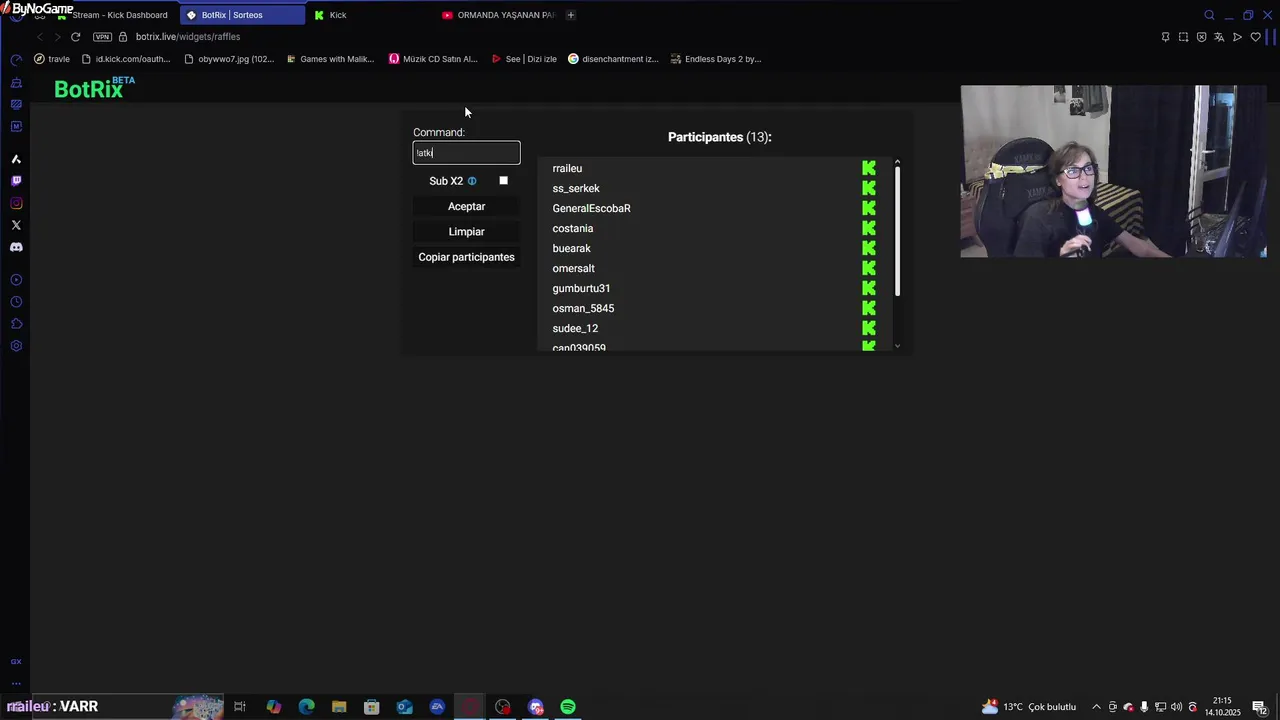
Task: Open the snapshot capture icon in toolbar
Action: [1183, 37]
